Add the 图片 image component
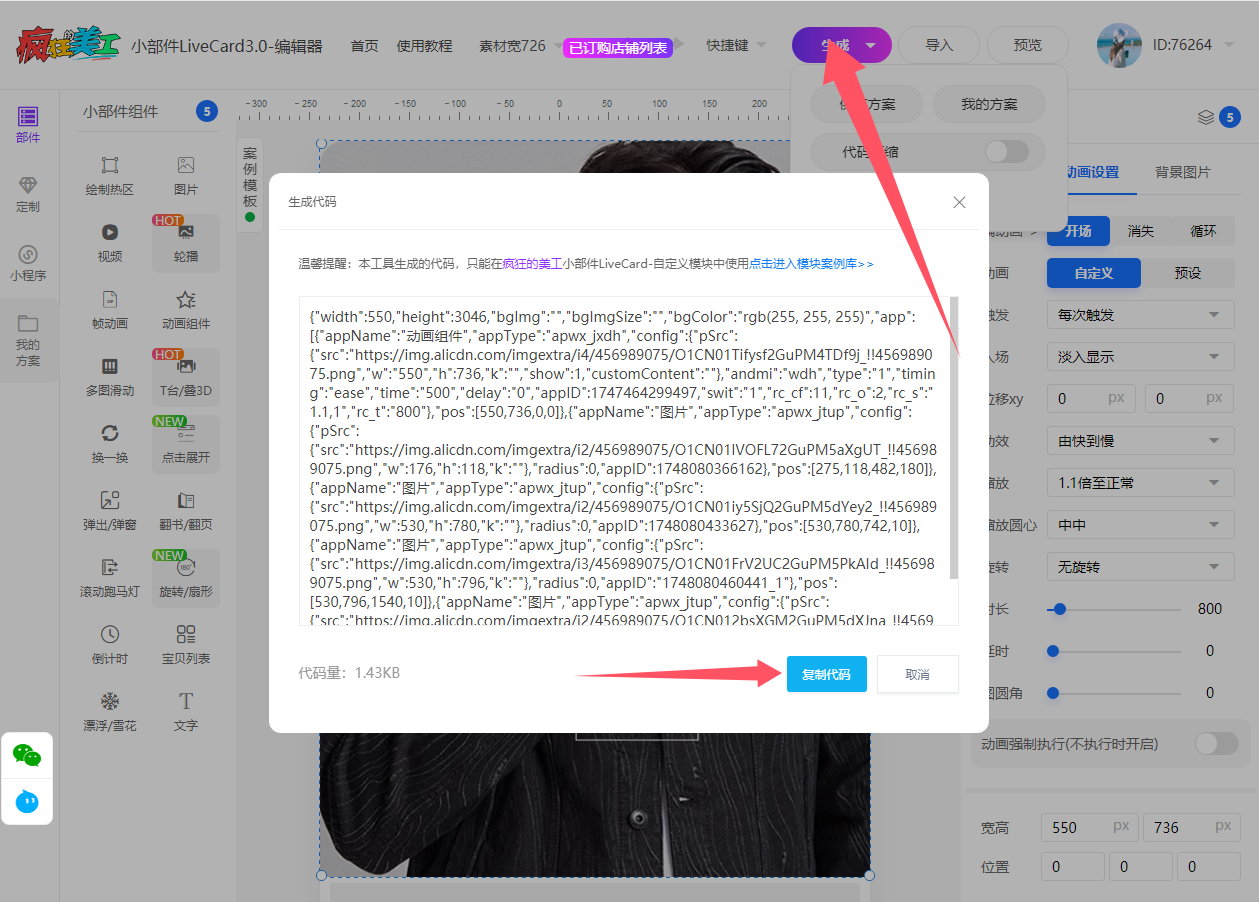 tap(186, 175)
